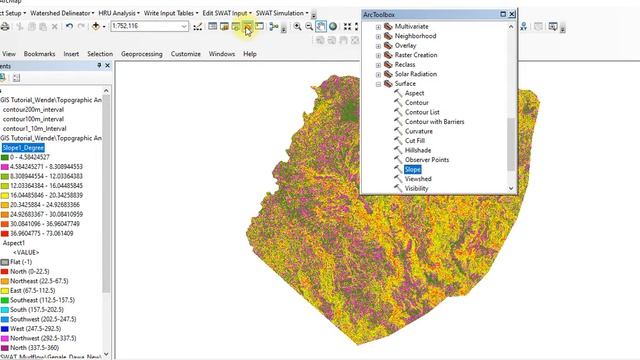Select the Aspect1 layer
This screenshot has height=360, width=640.
coord(14,243)
